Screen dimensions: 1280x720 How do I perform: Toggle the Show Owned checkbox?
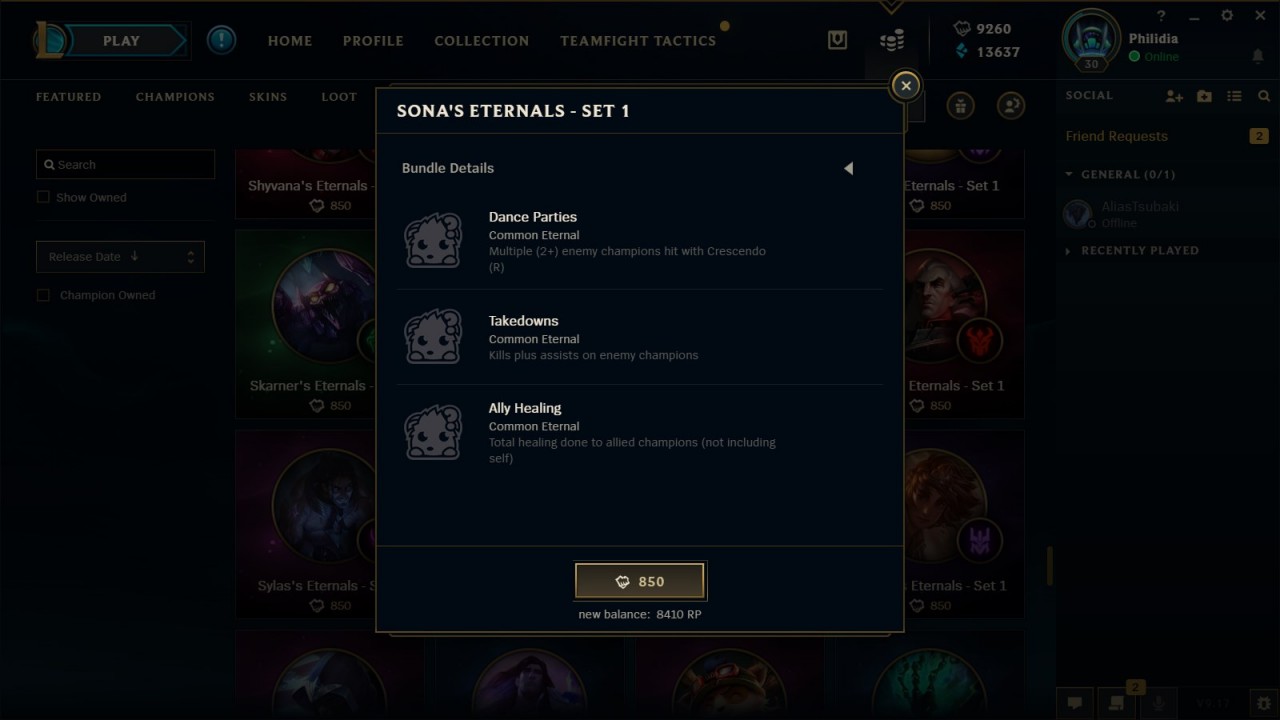tap(43, 197)
